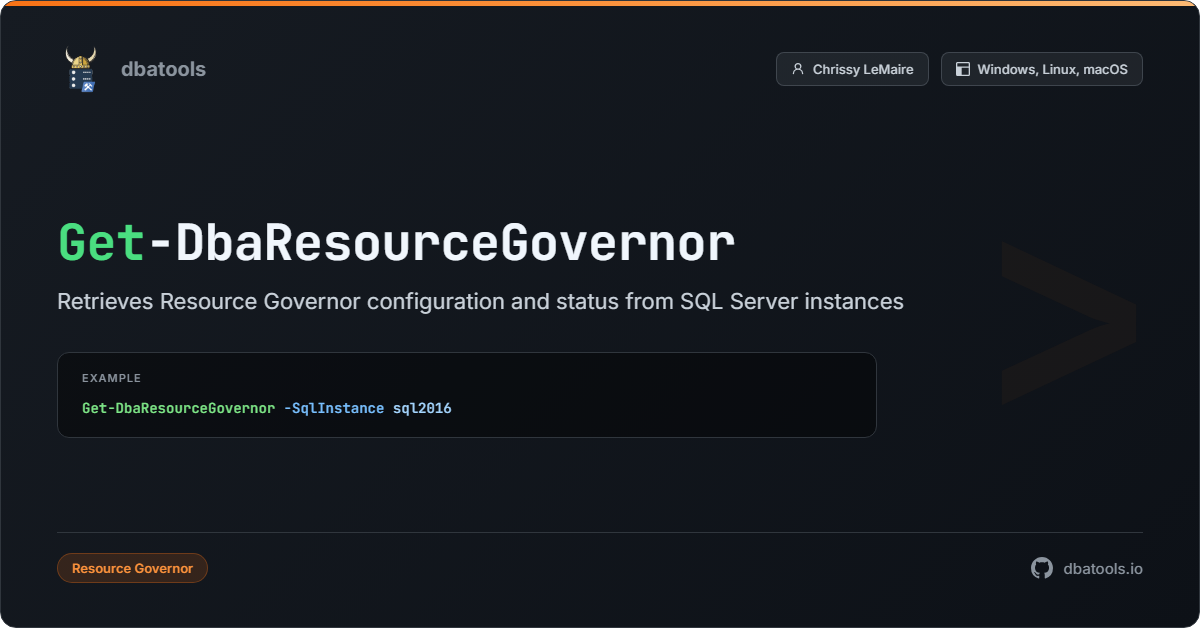Image resolution: width=1200 pixels, height=628 pixels.
Task: Select the Resource Governor tag pill
Action: 133,568
